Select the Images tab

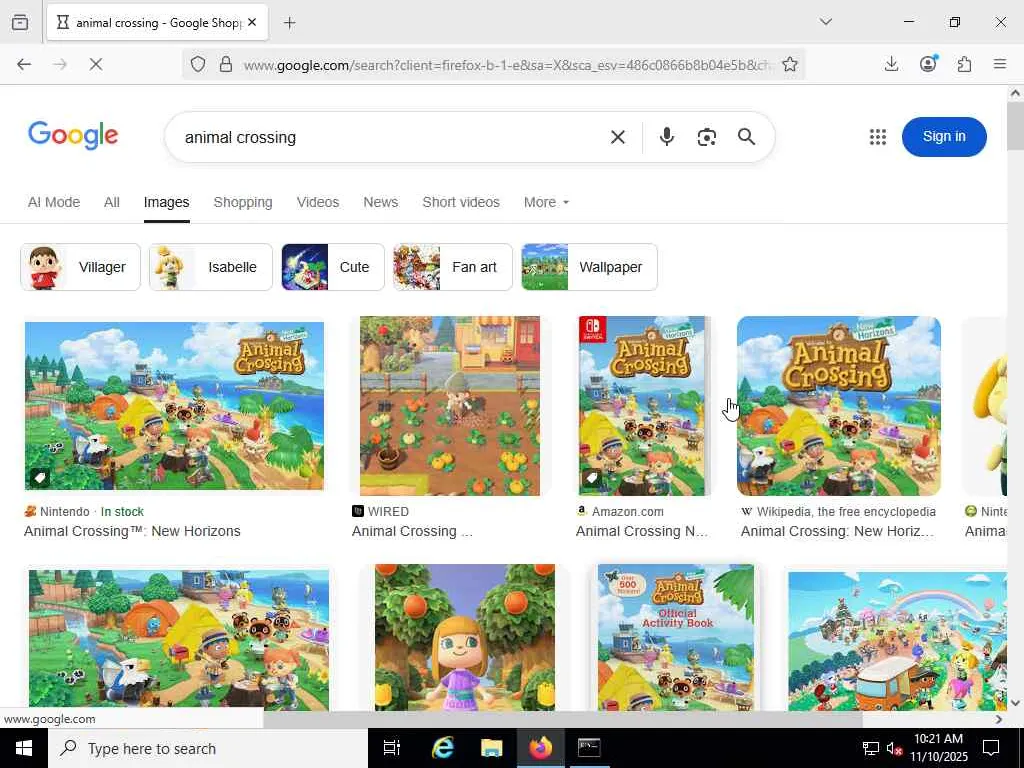pyautogui.click(x=167, y=202)
